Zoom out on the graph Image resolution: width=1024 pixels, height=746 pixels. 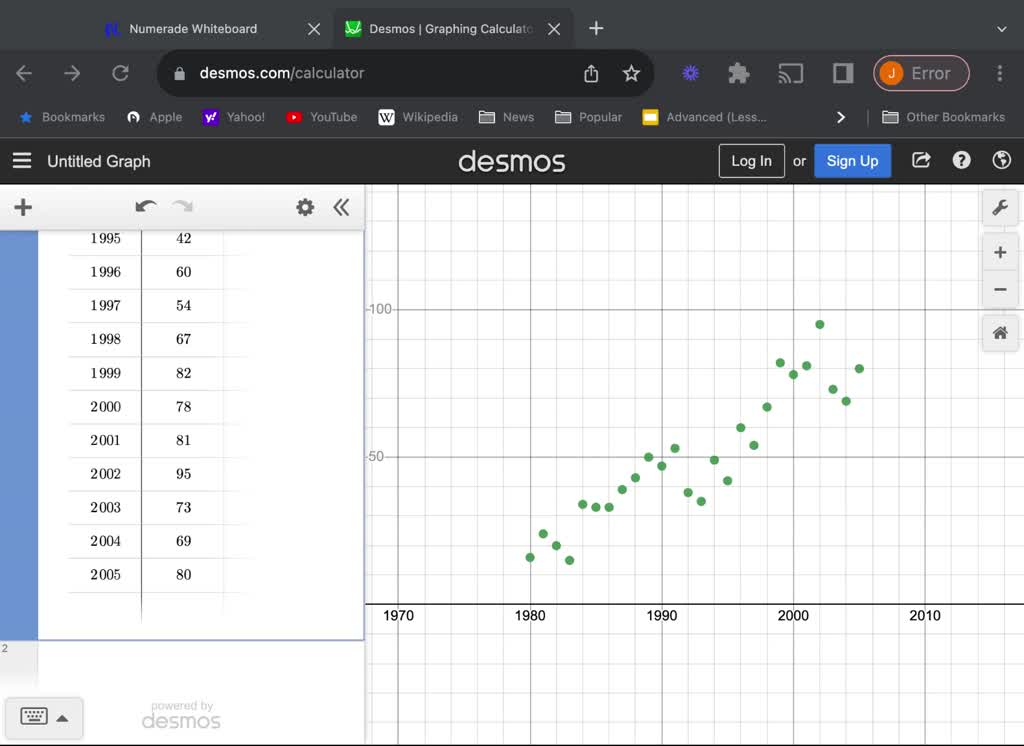point(999,289)
